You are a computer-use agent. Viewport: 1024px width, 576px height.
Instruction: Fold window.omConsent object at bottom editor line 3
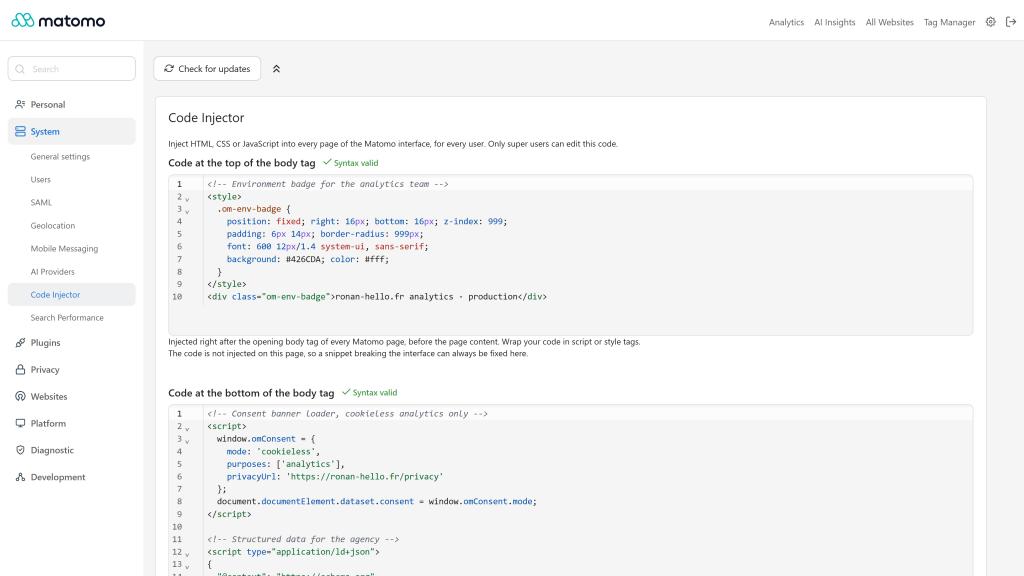click(x=187, y=441)
